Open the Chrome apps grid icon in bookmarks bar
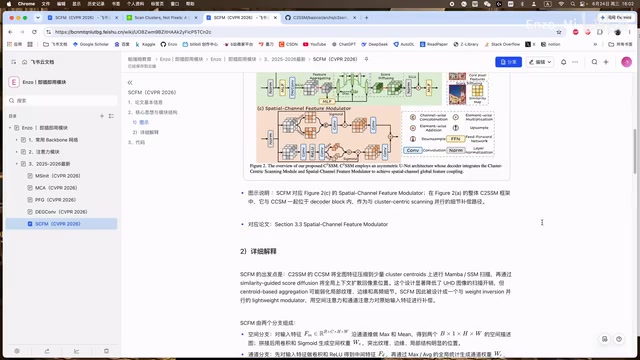 point(30,44)
